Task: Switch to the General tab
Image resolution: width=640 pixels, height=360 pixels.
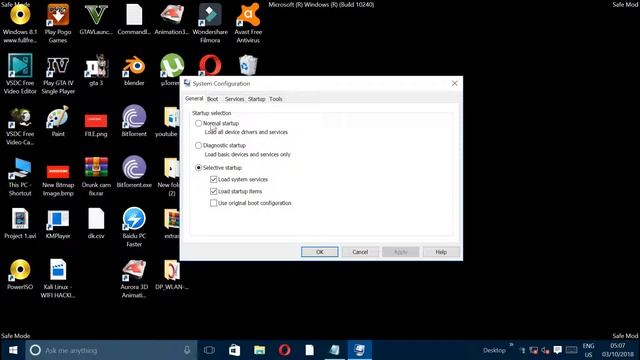Action: (x=194, y=99)
